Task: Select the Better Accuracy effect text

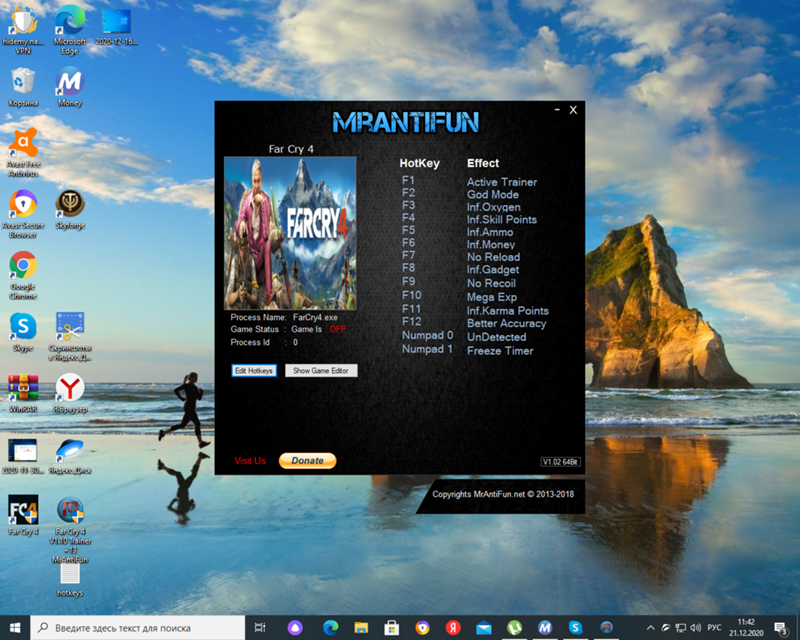Action: pos(507,323)
